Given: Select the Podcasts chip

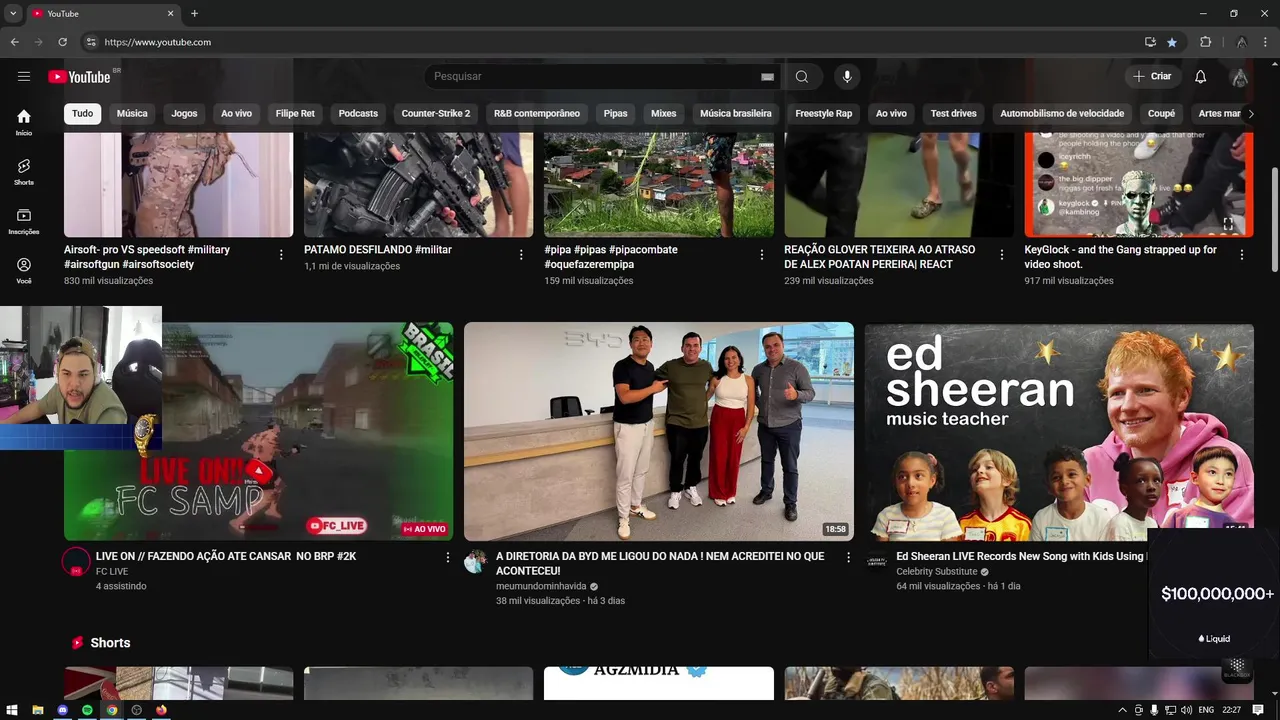Looking at the screenshot, I should click(358, 114).
